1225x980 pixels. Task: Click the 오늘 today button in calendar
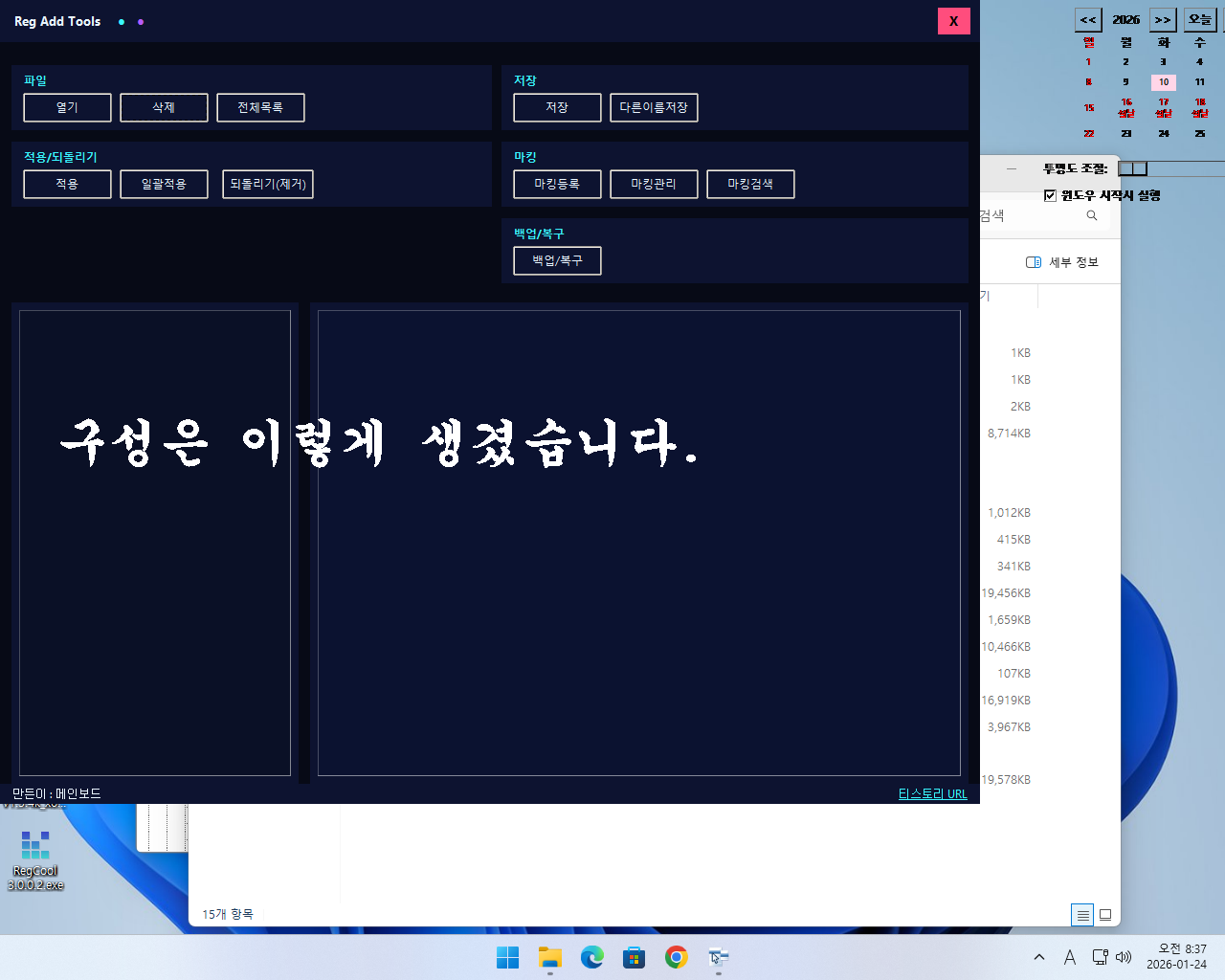pos(1199,19)
